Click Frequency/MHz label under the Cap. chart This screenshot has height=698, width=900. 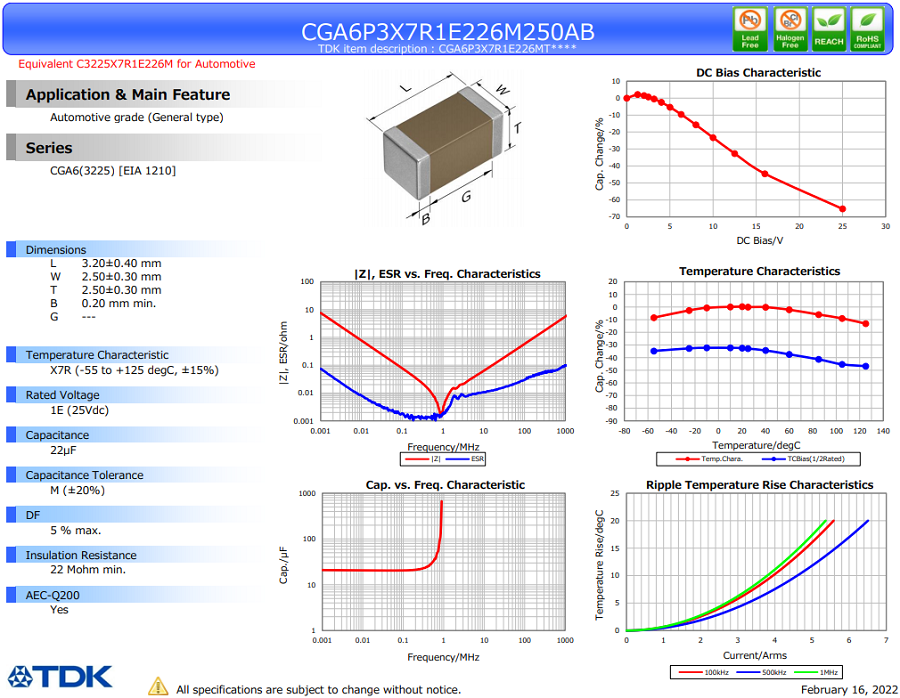pos(443,657)
